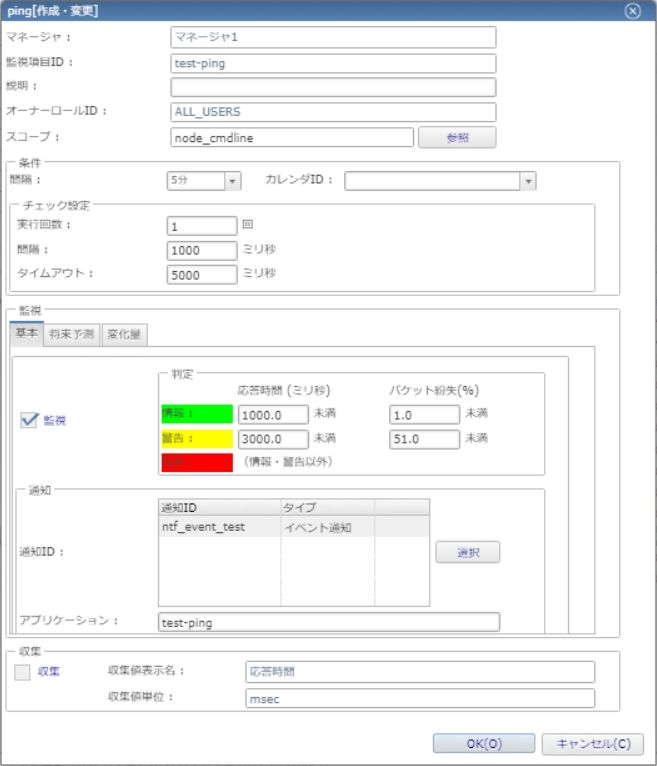Screen dimensions: 657x766
Task: Click the yellow 警告 color label
Action: [x=197, y=438]
